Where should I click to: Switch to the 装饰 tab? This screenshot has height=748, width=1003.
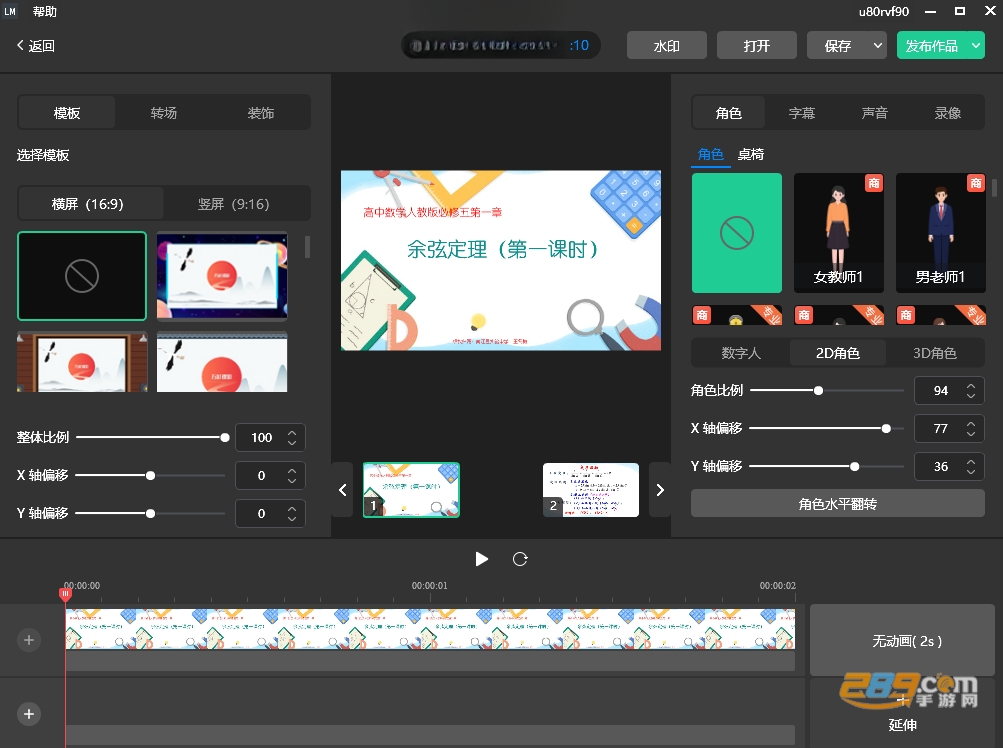coord(260,113)
